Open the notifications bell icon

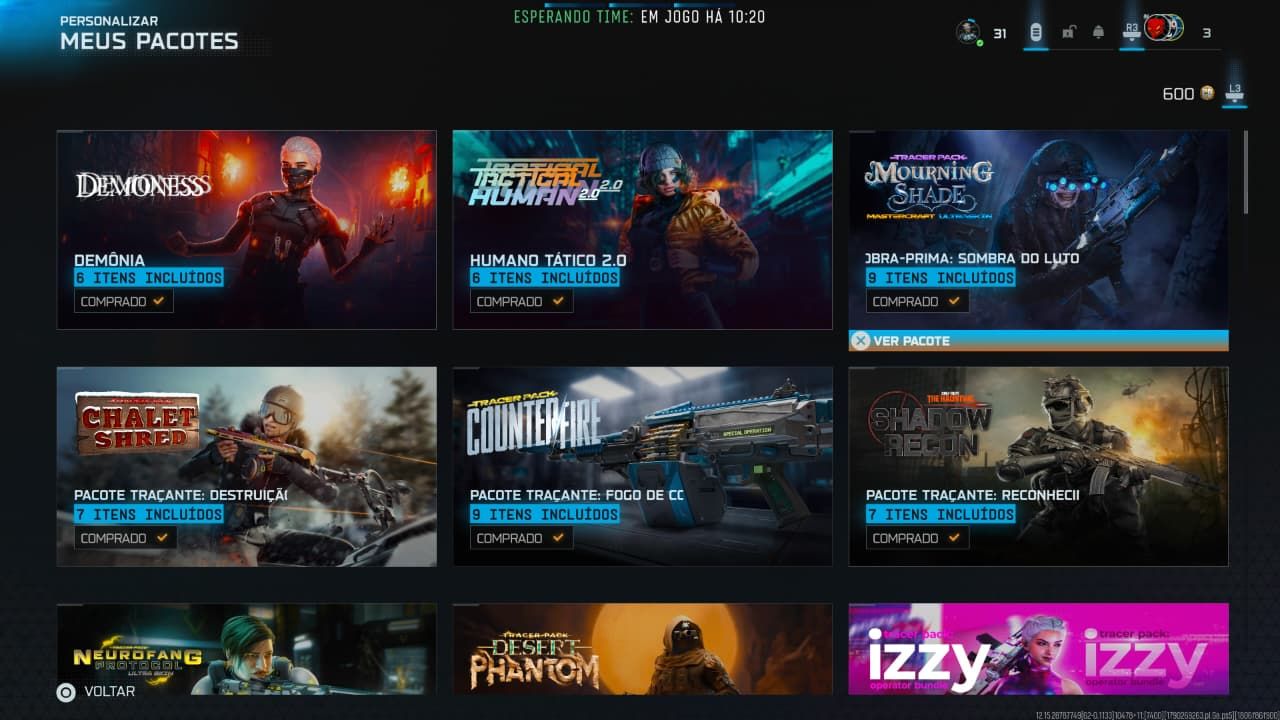(1098, 33)
